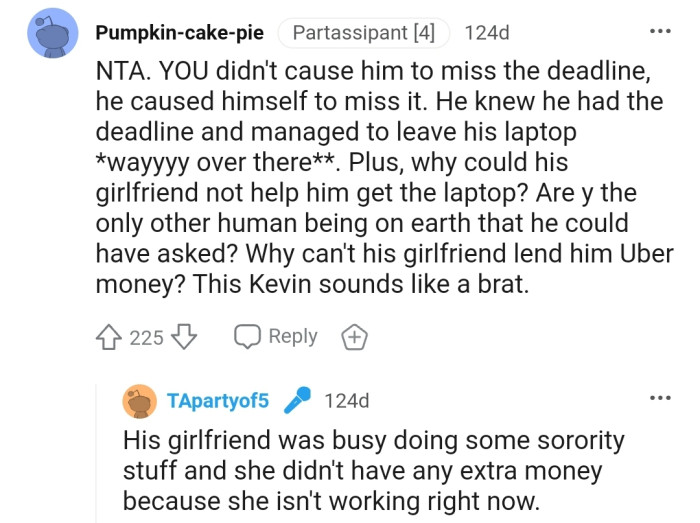The height and width of the screenshot is (523, 700).
Task: Click the 225 vote score
Action: pyautogui.click(x=146, y=337)
